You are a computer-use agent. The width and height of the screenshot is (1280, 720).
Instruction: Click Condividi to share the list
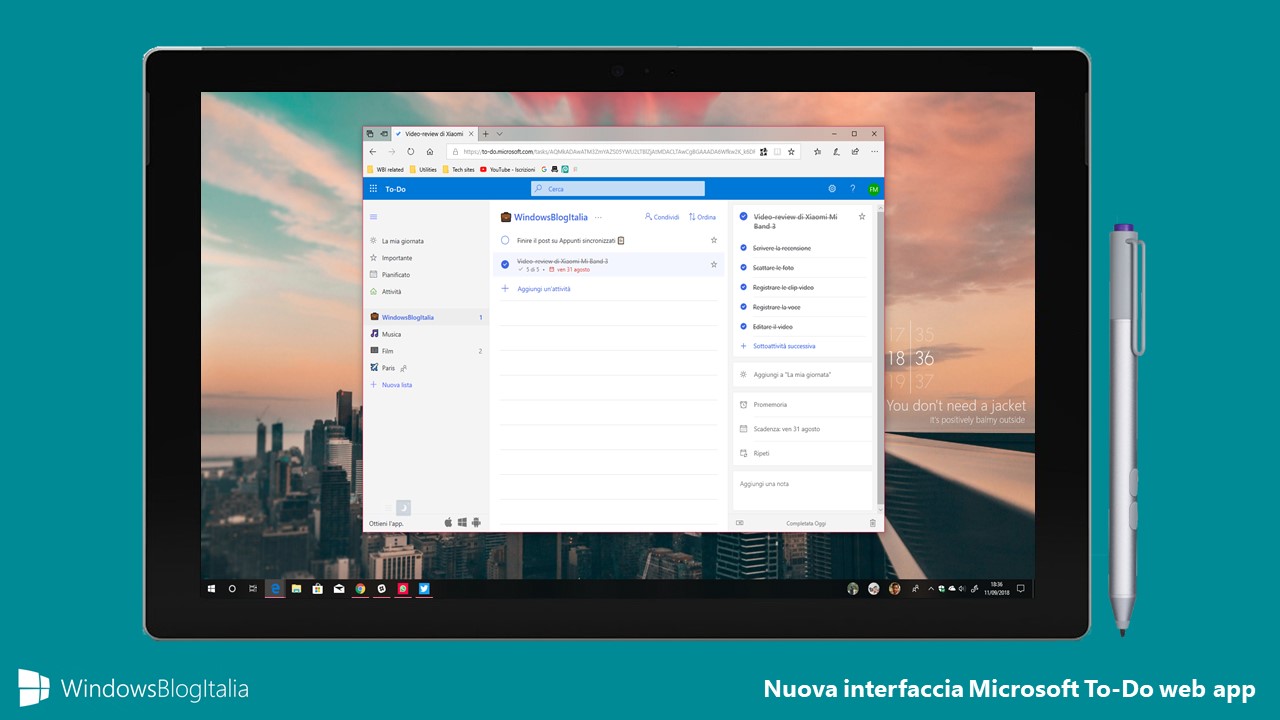point(662,217)
